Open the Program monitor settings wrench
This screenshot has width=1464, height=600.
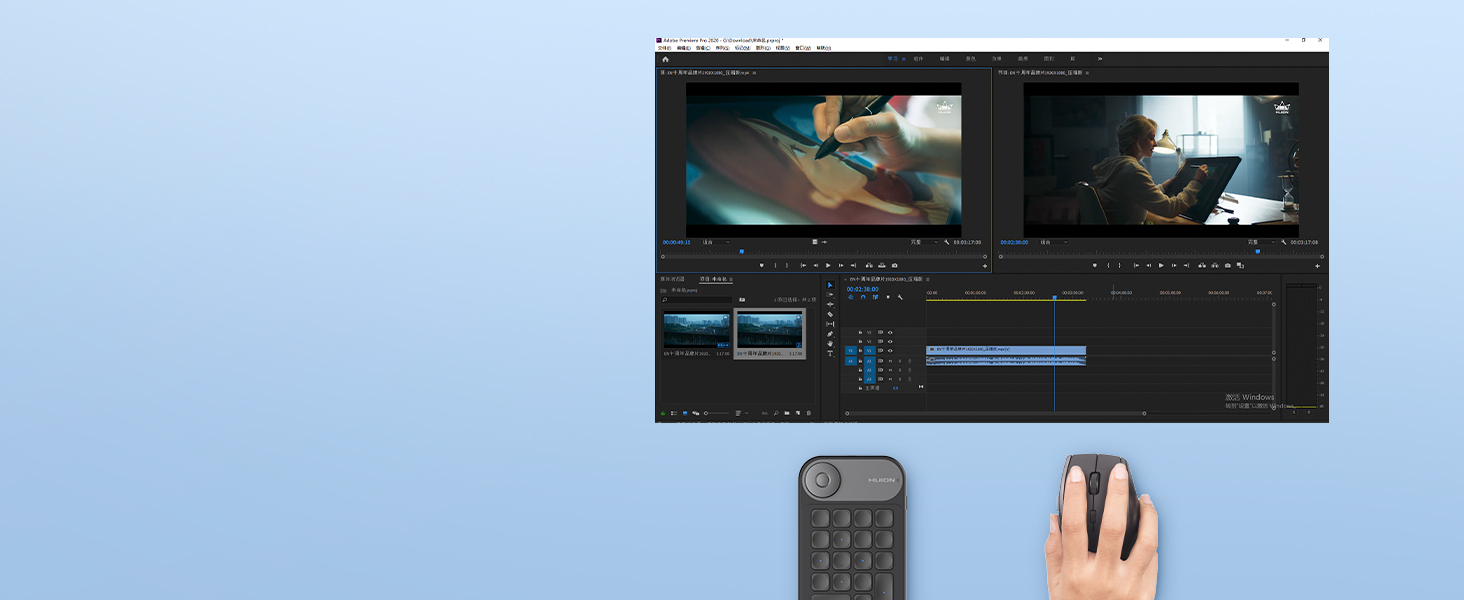point(1283,242)
